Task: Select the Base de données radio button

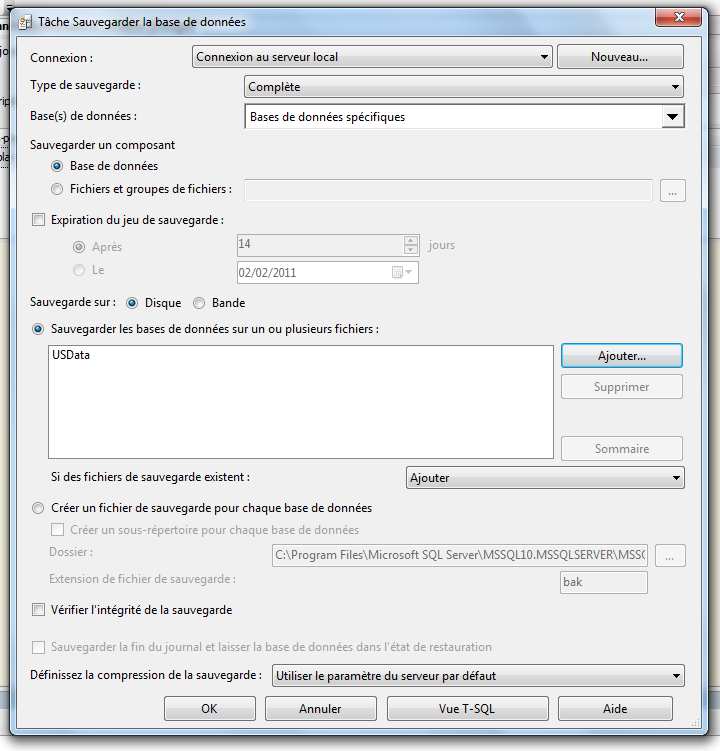Action: click(57, 166)
